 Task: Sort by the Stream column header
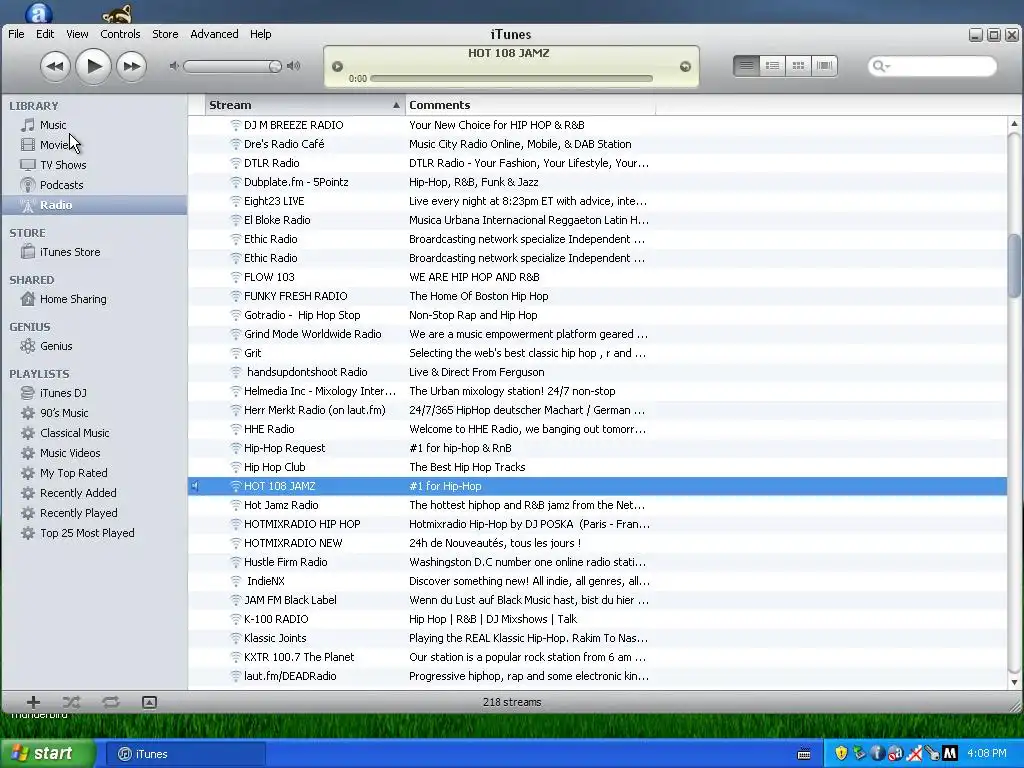pos(304,105)
